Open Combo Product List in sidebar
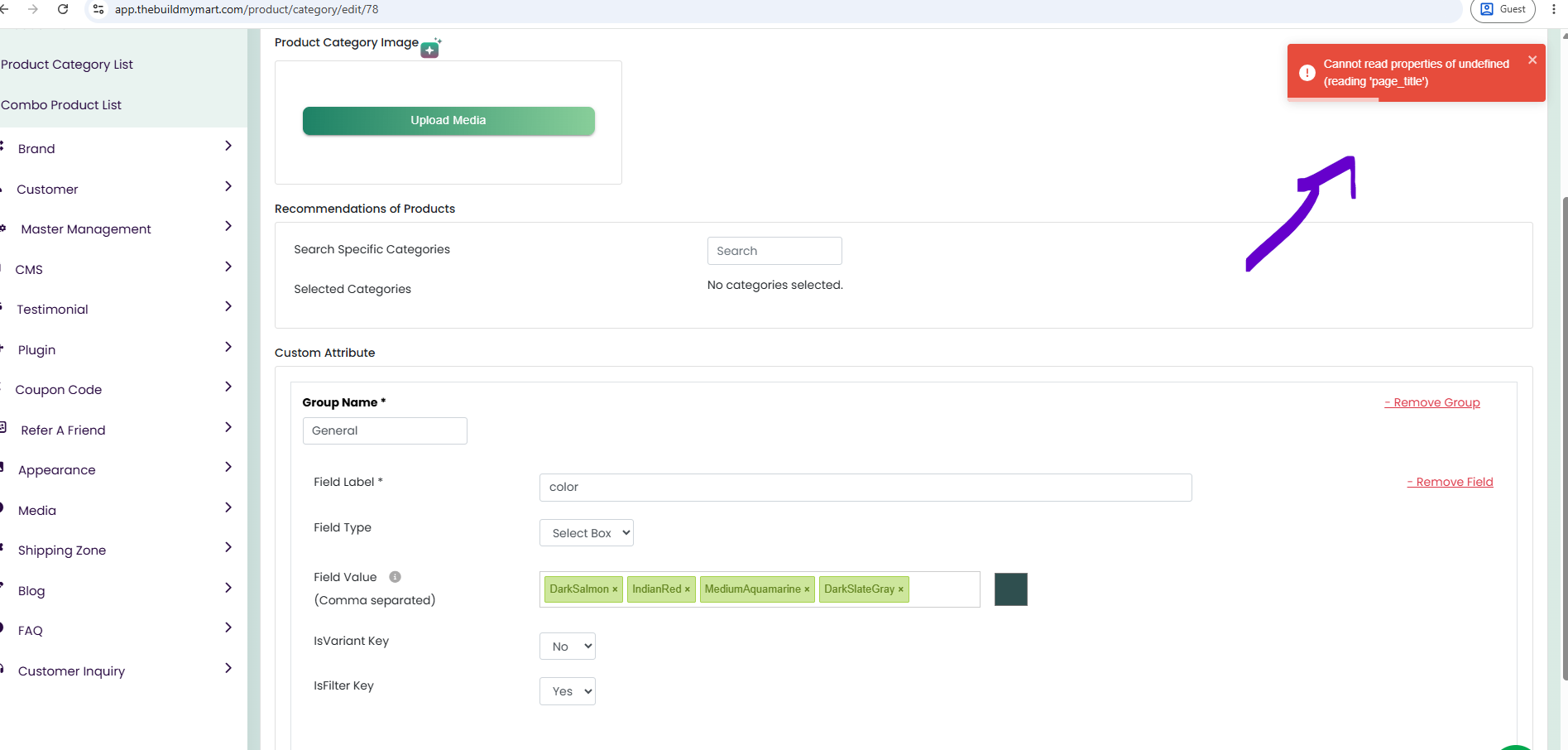This screenshot has height=750, width=1568. point(61,105)
